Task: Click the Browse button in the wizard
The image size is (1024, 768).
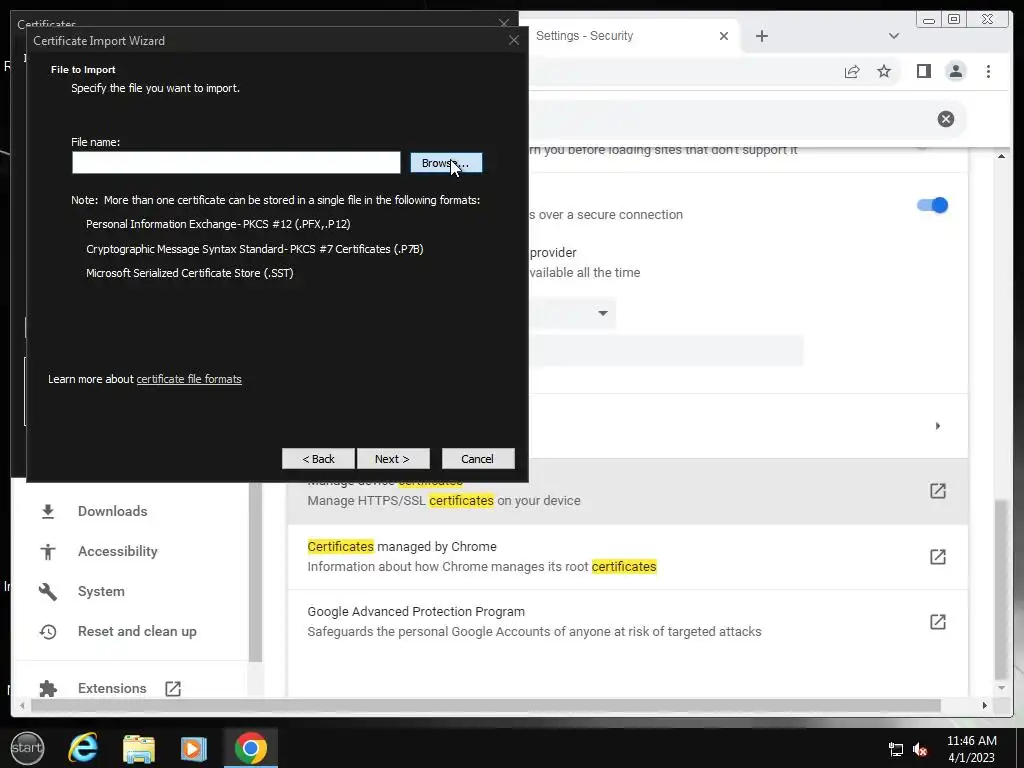Action: point(446,163)
